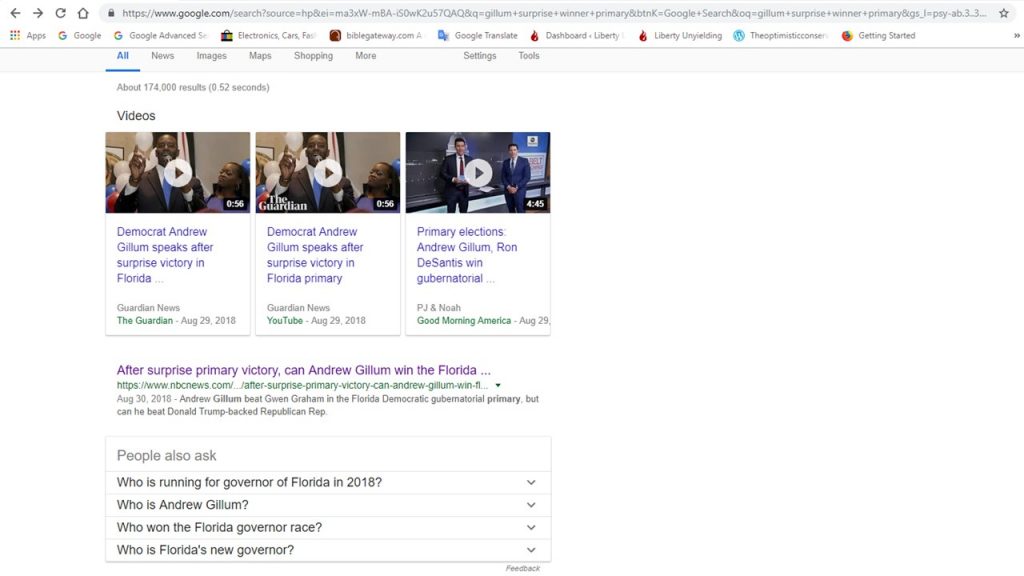Open search Settings menu

480,56
